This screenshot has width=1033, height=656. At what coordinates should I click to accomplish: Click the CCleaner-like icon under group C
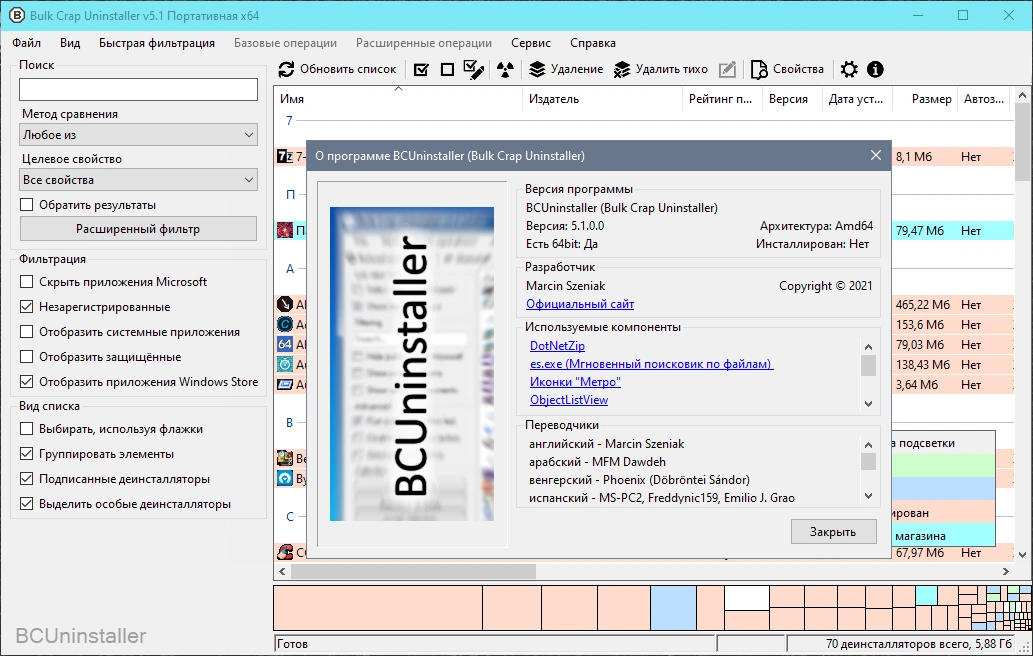pos(285,552)
